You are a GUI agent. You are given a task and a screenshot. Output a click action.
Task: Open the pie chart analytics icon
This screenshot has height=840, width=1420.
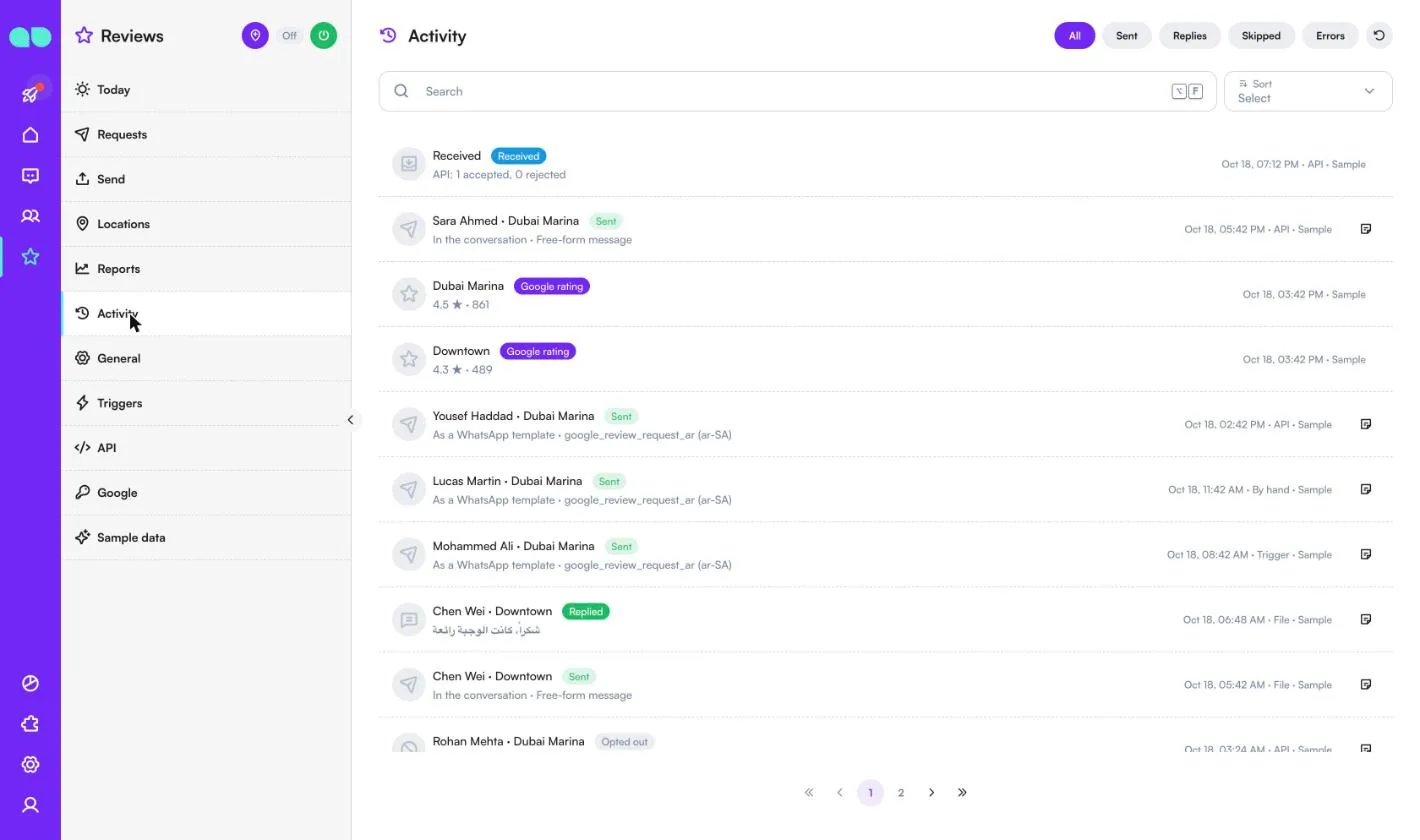tap(30, 684)
